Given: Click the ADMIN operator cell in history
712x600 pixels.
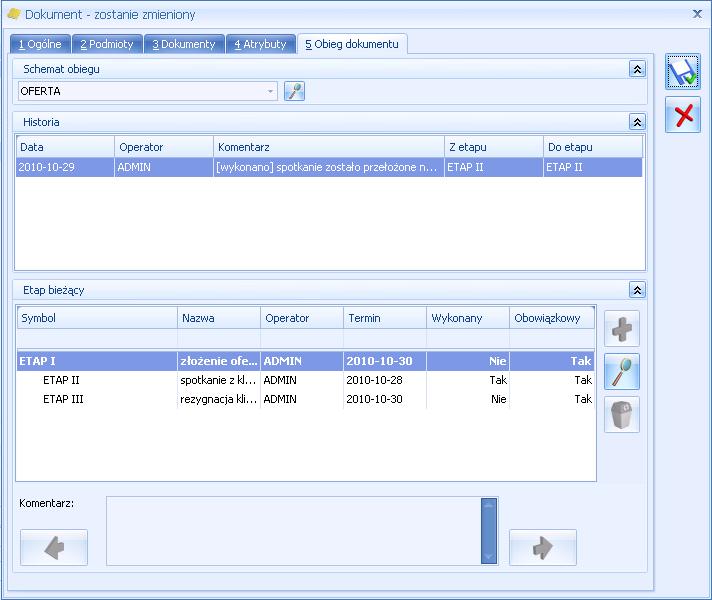Looking at the screenshot, I should click(x=164, y=167).
